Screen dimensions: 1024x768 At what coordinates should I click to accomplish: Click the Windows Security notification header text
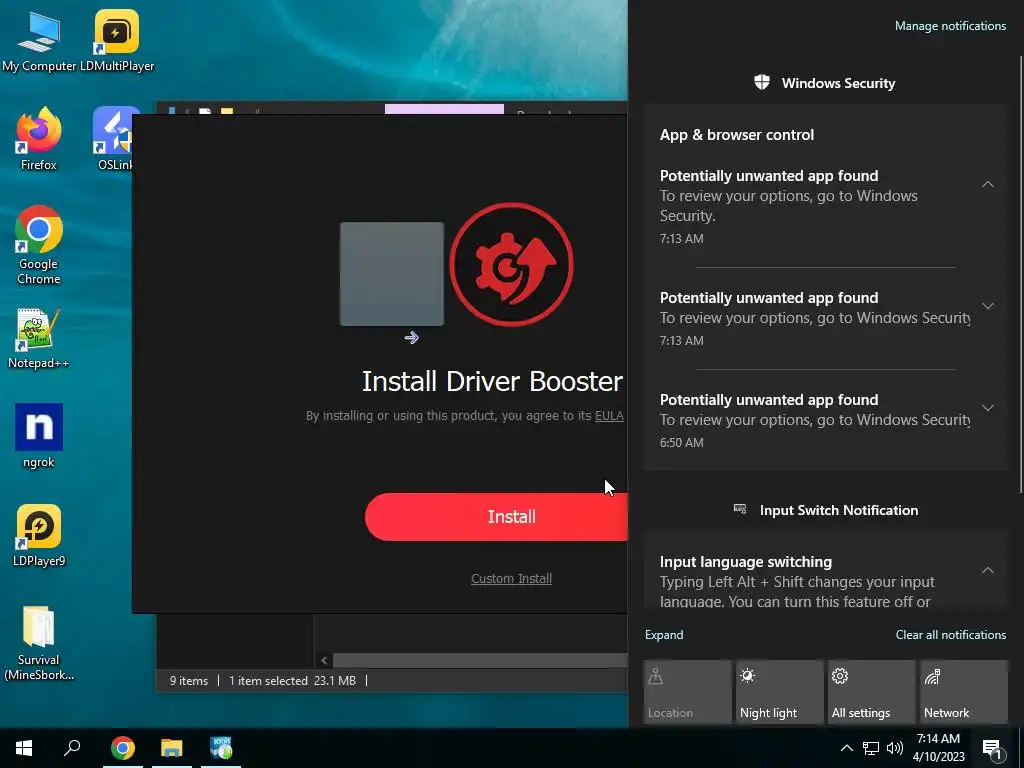click(x=838, y=83)
